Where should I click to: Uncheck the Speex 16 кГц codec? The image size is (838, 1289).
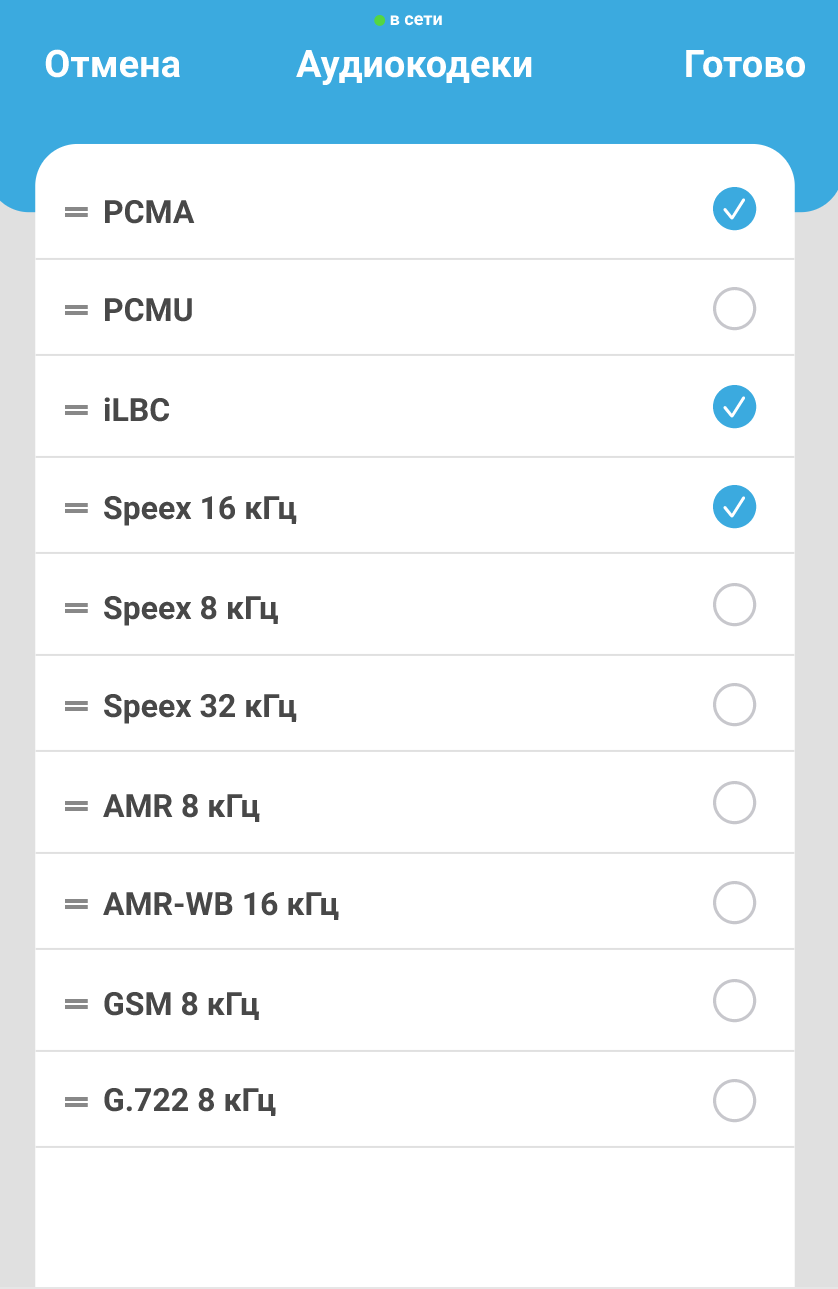[x=734, y=506]
